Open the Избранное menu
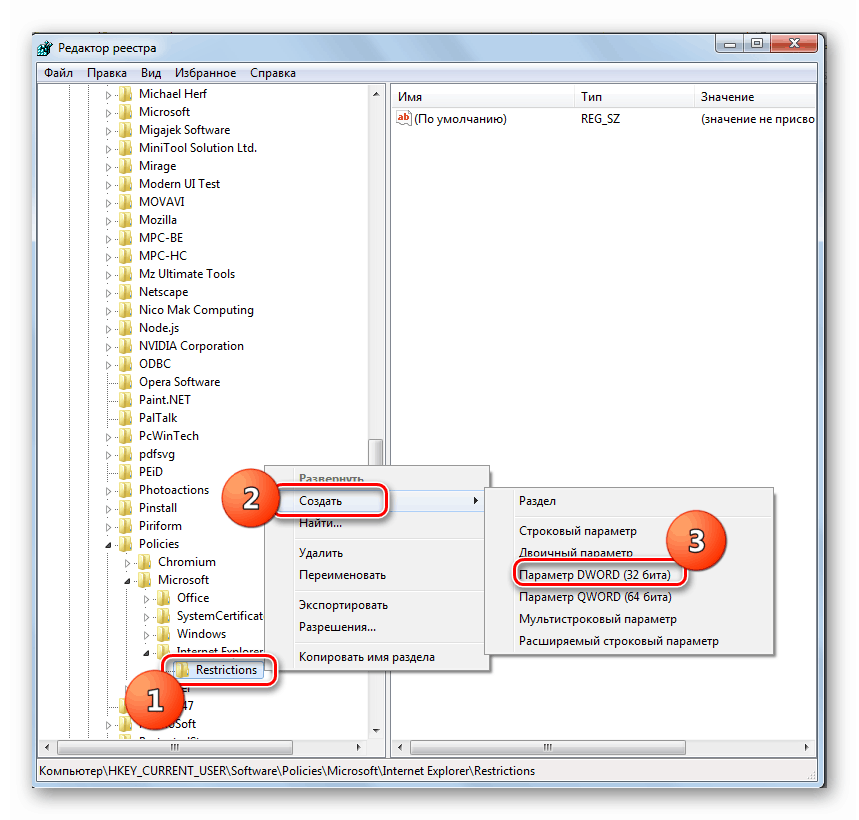859x820 pixels. [x=205, y=73]
